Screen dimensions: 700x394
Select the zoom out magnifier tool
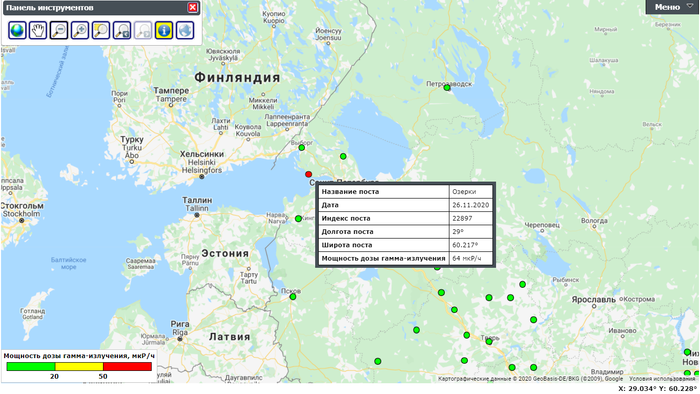point(59,30)
